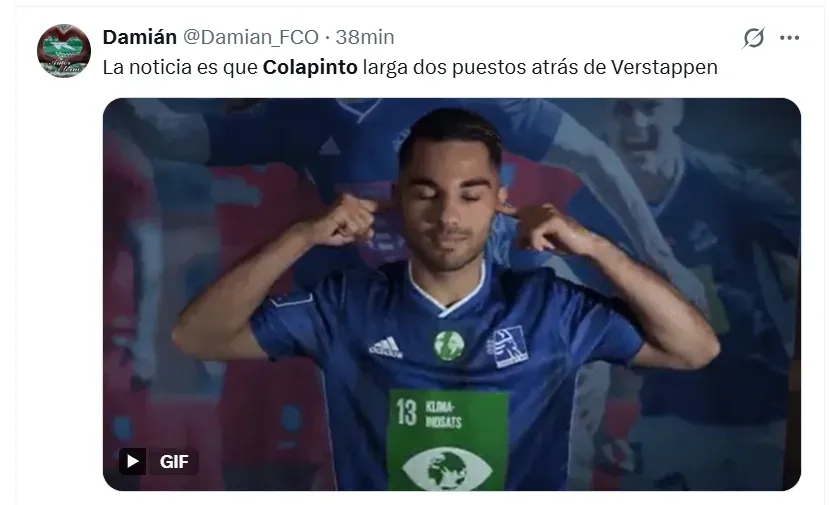The height and width of the screenshot is (505, 830).
Task: Open the three-dot more options menu
Action: point(789,38)
